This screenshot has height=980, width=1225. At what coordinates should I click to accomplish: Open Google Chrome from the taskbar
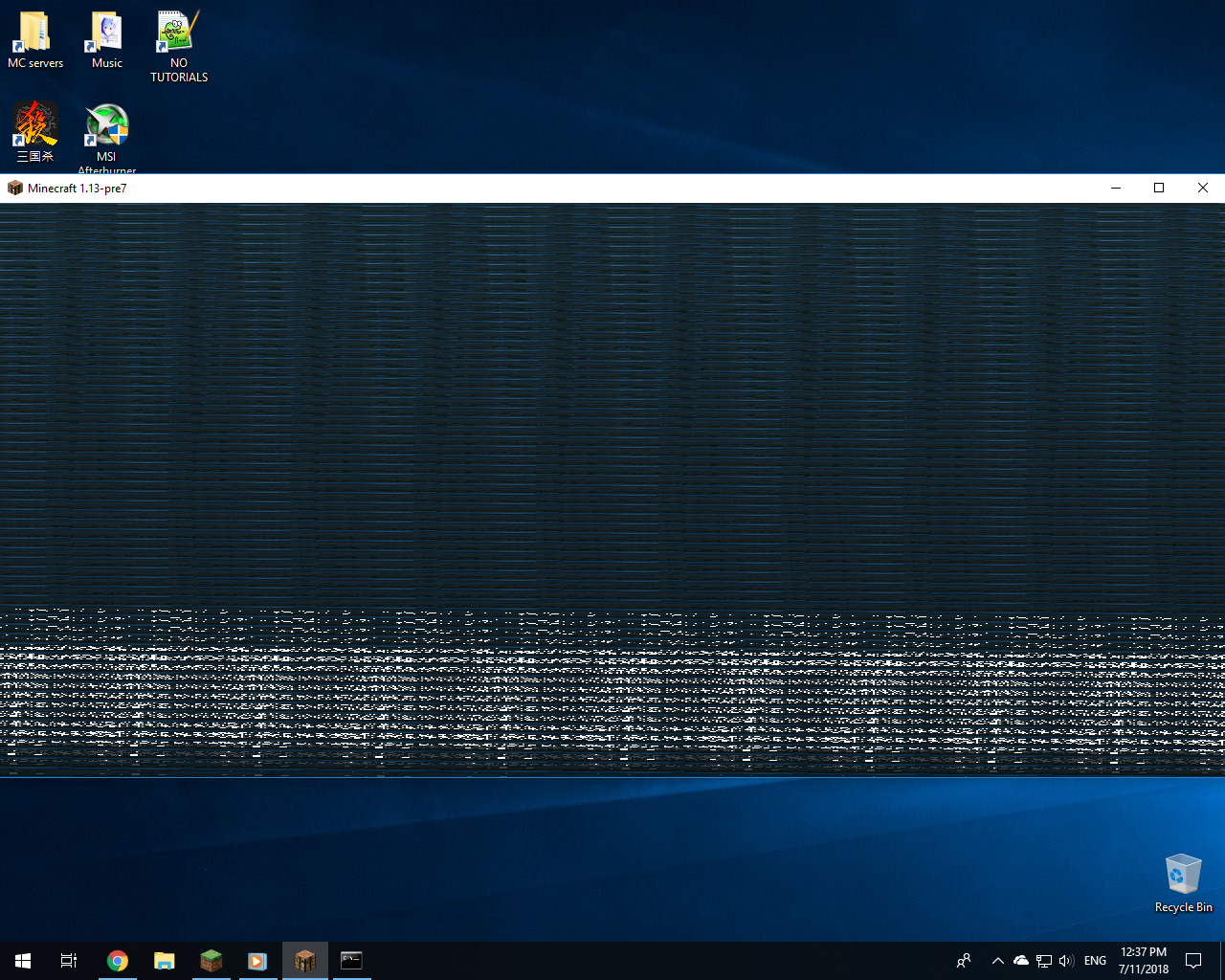coord(118,961)
